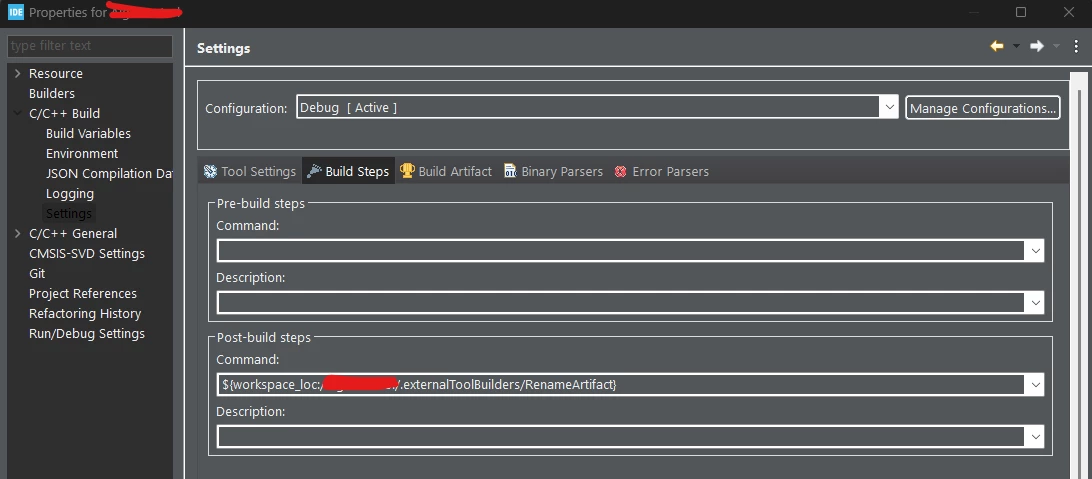Viewport: 1092px width, 479px height.
Task: Click the Pre-build Description input field
Action: tap(621, 302)
